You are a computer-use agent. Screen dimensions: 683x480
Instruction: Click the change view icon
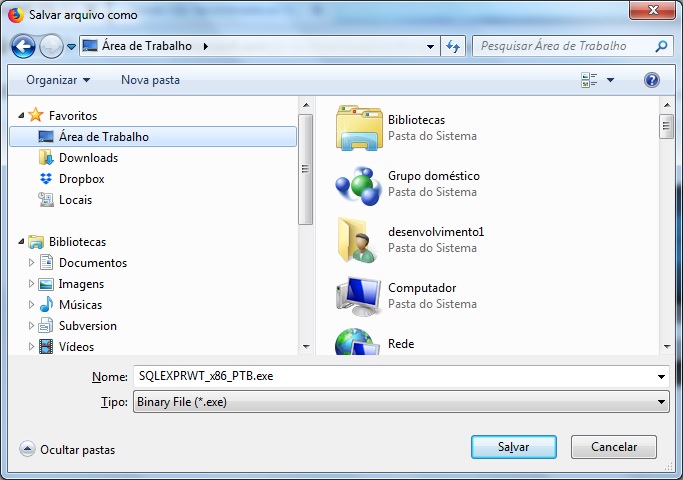tap(589, 80)
